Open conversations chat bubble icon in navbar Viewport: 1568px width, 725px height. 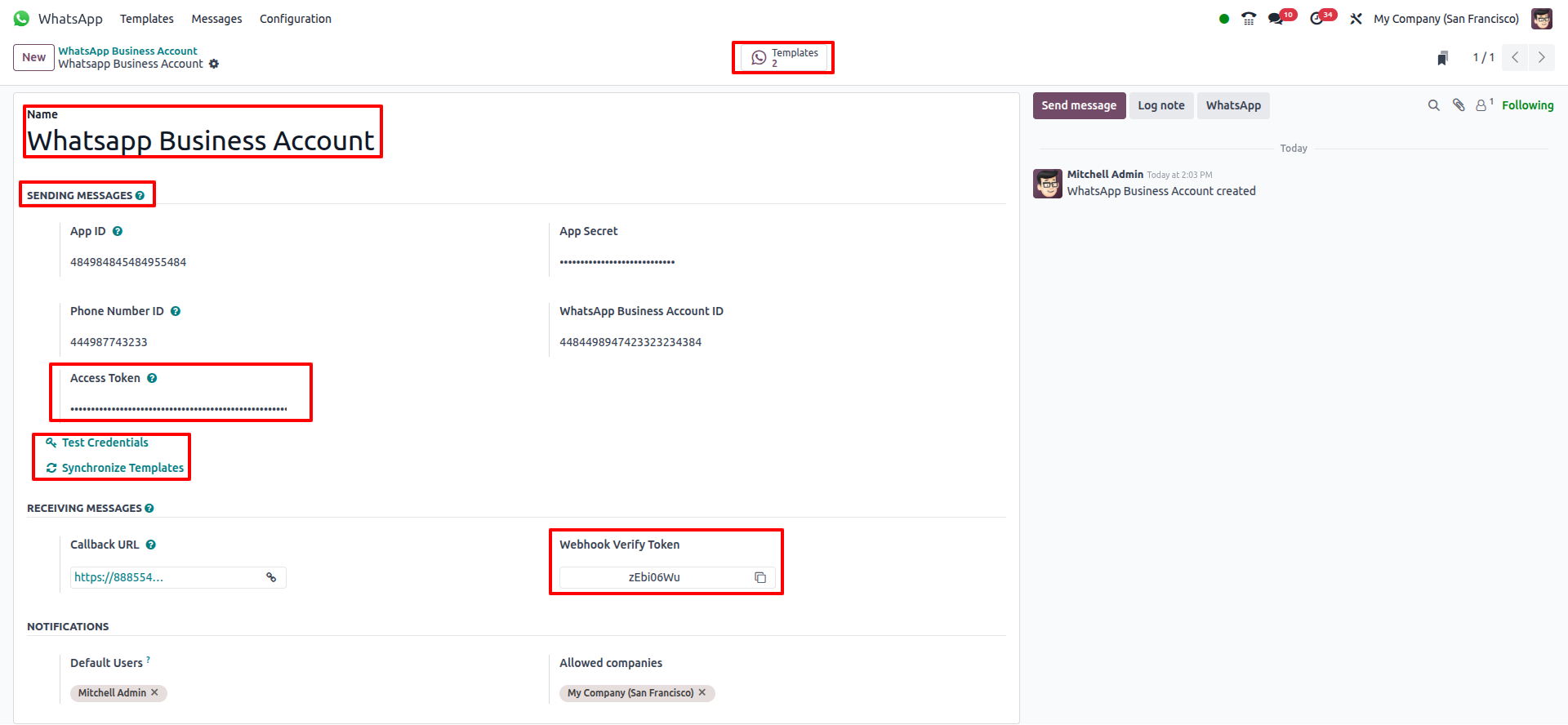pos(1276,19)
